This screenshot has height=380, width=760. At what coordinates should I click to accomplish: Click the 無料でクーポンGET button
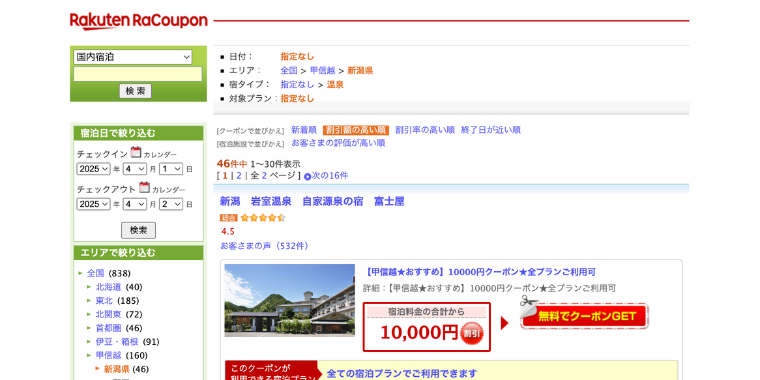coord(585,316)
